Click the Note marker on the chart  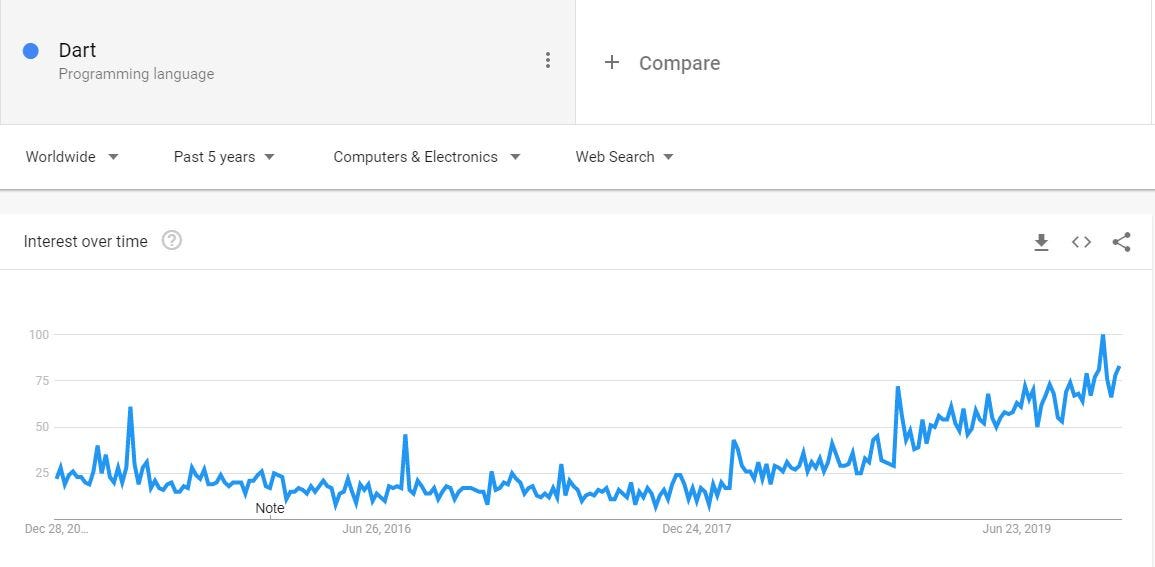pos(270,508)
